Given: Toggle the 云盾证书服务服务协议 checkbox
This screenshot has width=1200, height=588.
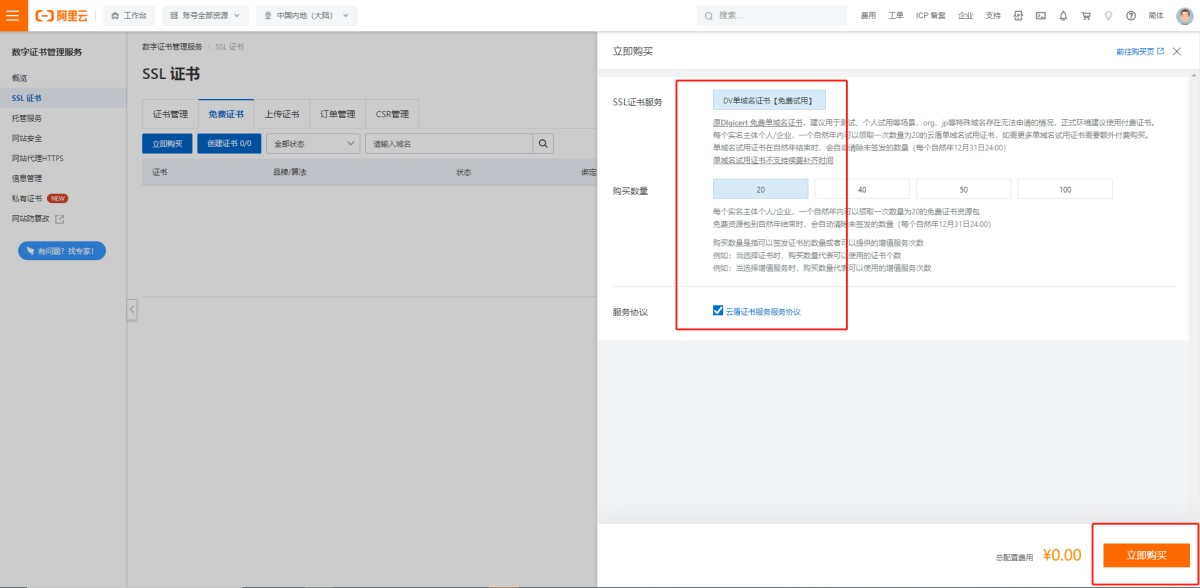Looking at the screenshot, I should pos(718,311).
